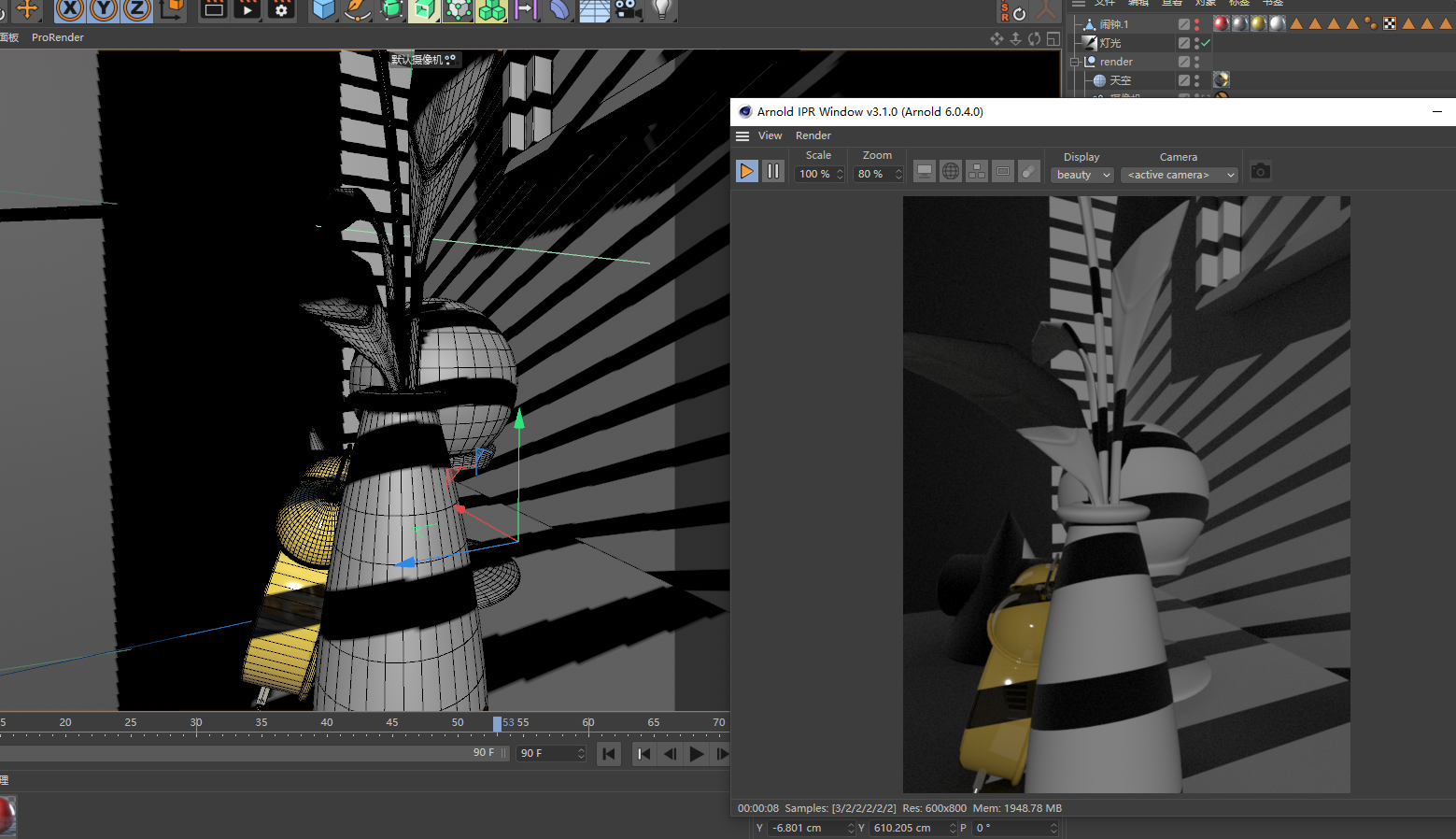Adjust Scale value stepper arrows
This screenshot has width=1456, height=839.
[x=840, y=174]
